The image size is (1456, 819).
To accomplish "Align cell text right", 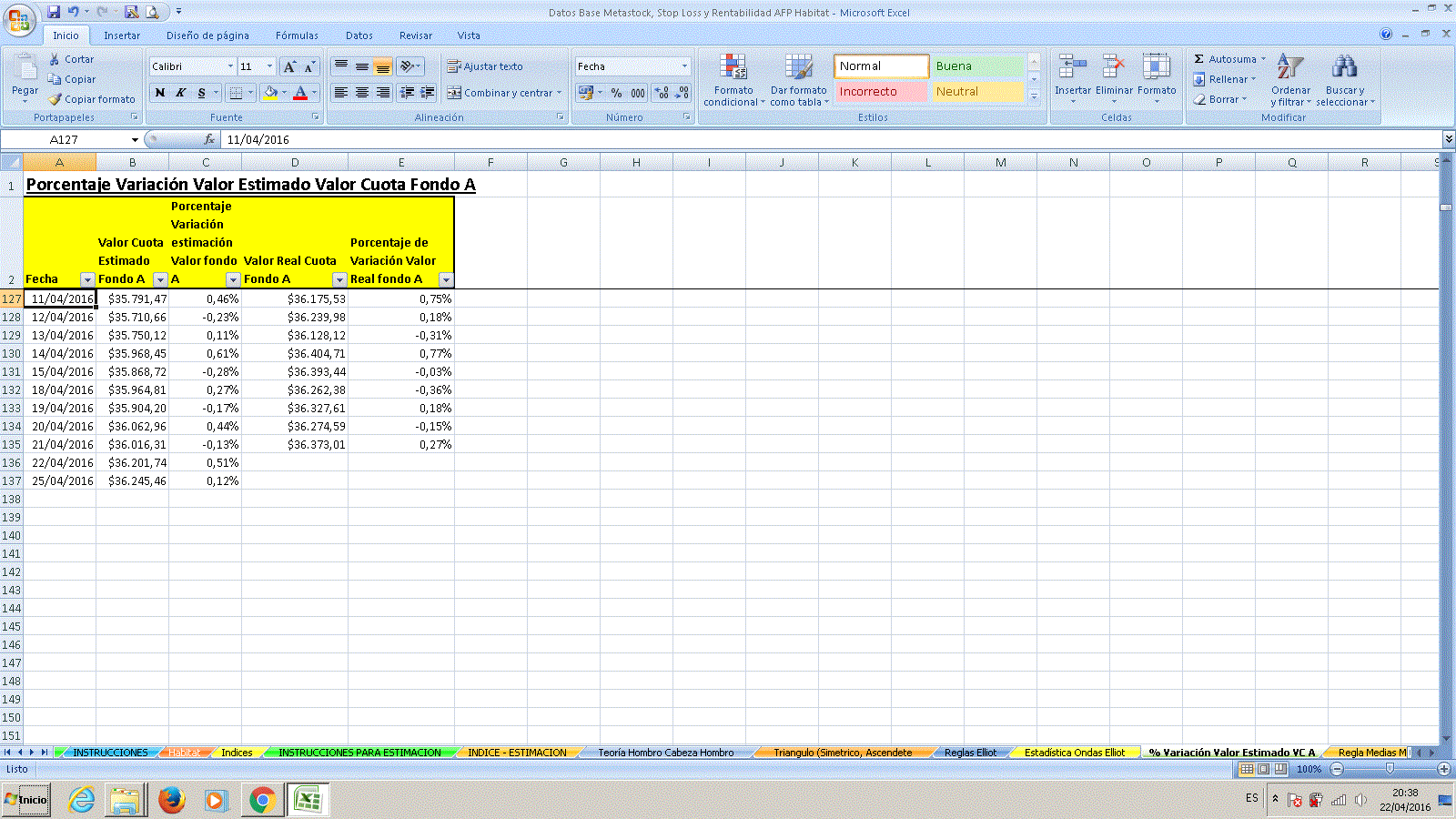I will coord(383,93).
